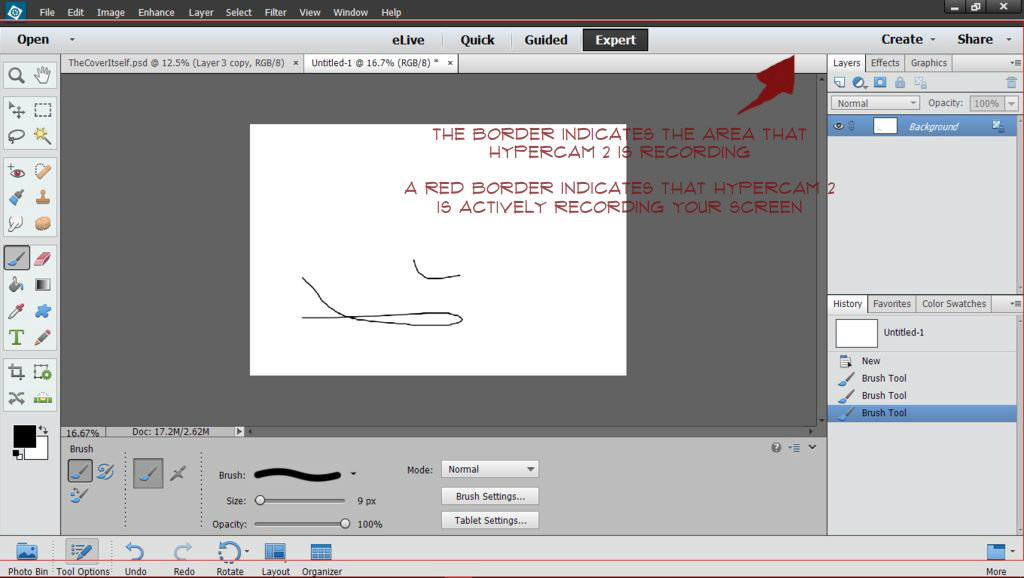1024x578 pixels.
Task: Open help for the tool options
Action: click(776, 447)
